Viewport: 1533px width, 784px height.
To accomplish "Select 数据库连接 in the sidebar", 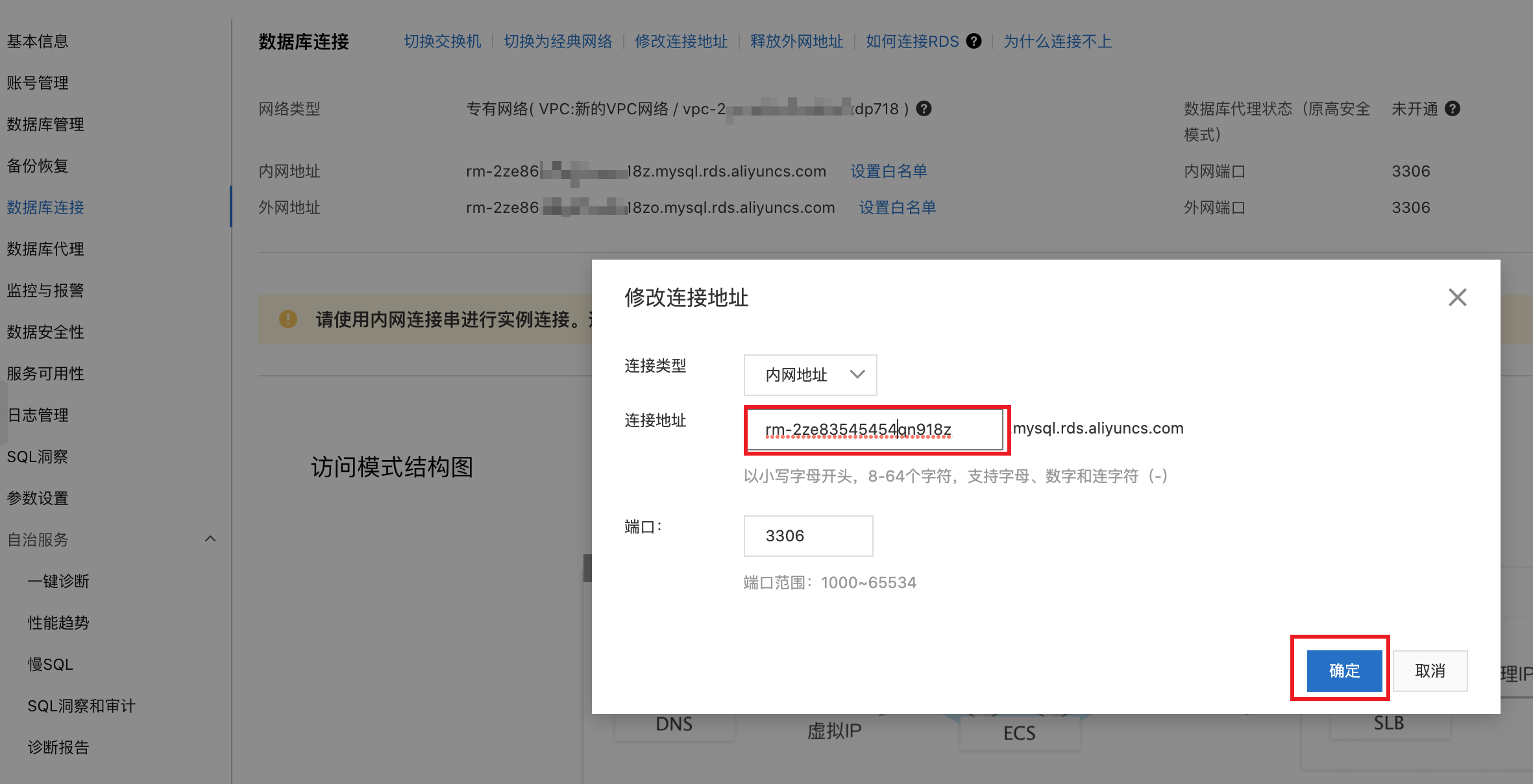I will [45, 207].
